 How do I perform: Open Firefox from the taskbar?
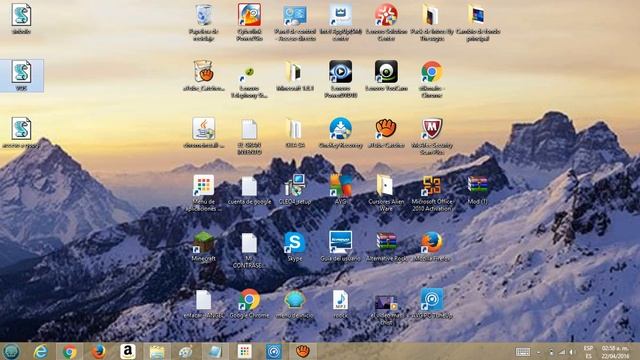[98, 351]
